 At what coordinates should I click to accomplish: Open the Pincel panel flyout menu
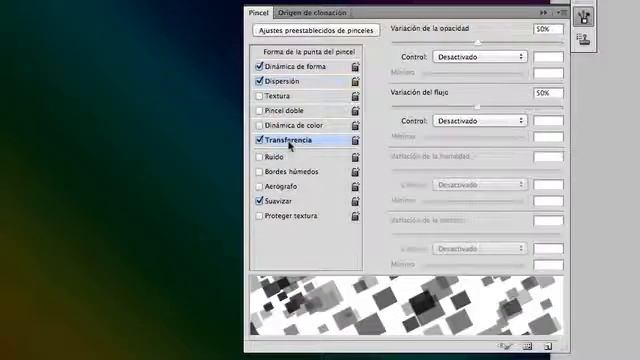[x=562, y=13]
